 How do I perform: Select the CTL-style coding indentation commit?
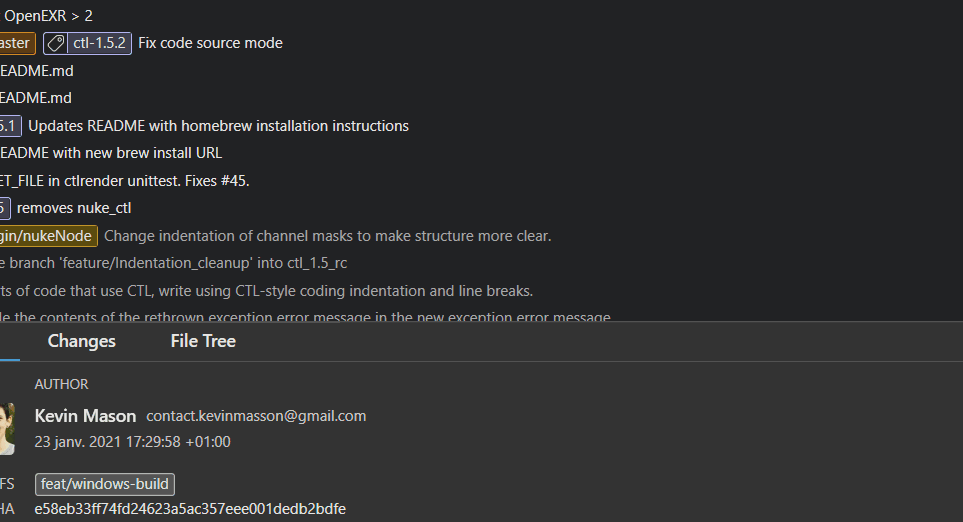point(265,291)
